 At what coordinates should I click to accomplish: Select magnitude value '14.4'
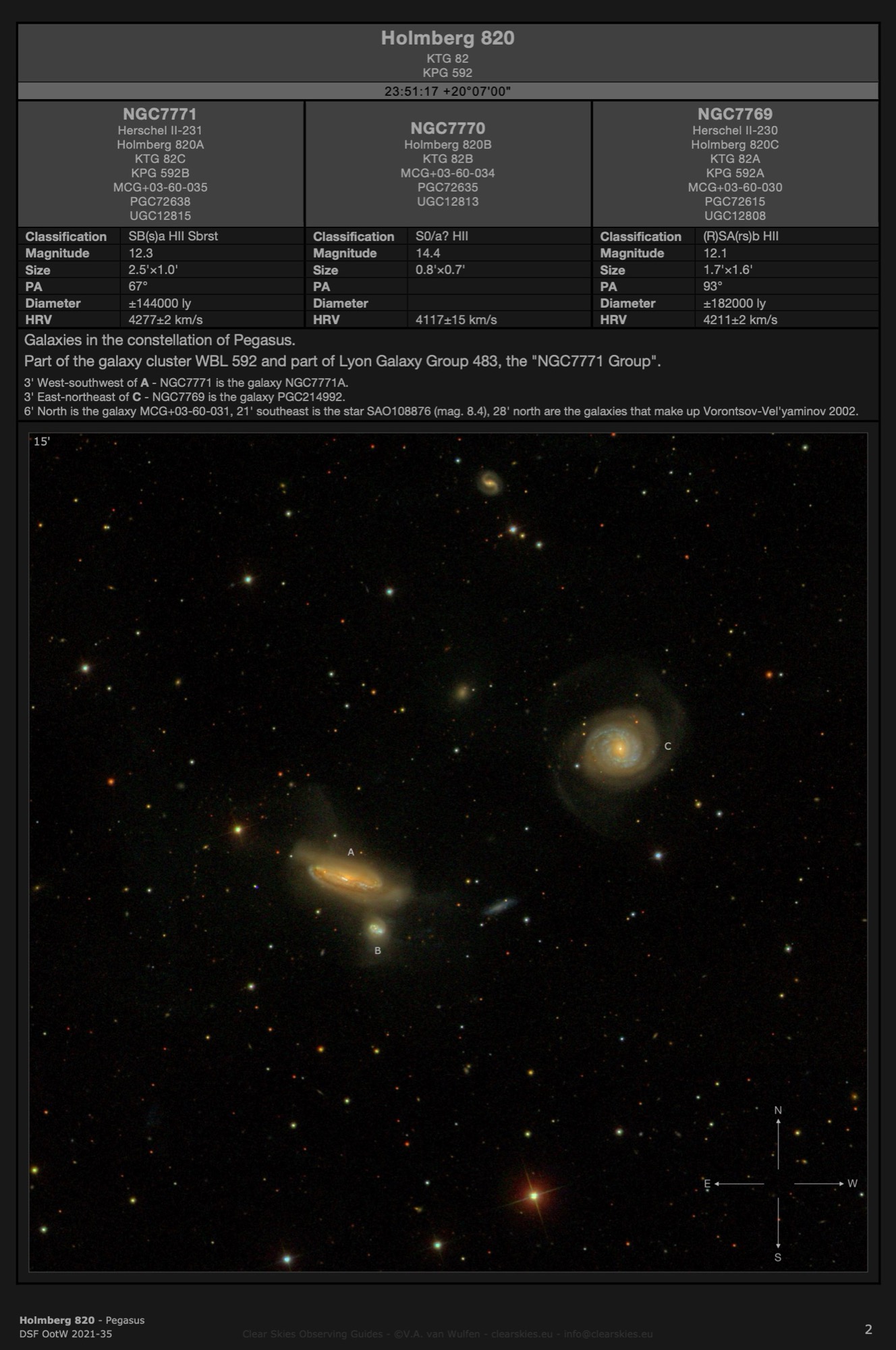click(x=428, y=252)
